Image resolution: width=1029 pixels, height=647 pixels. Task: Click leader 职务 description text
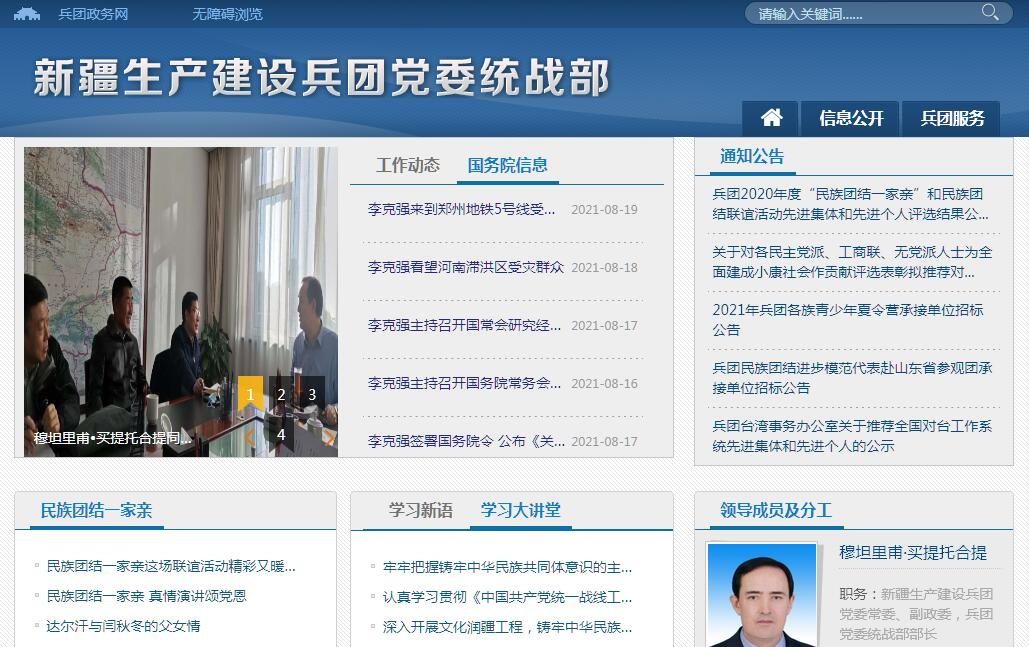click(x=916, y=614)
